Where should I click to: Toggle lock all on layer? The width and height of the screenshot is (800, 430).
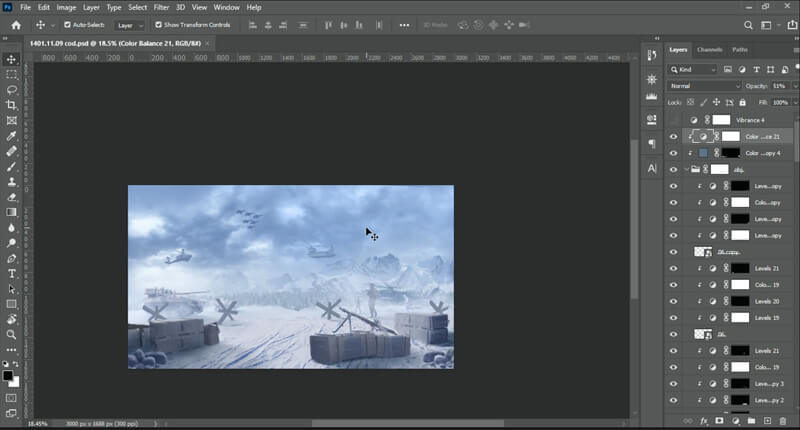[x=742, y=103]
